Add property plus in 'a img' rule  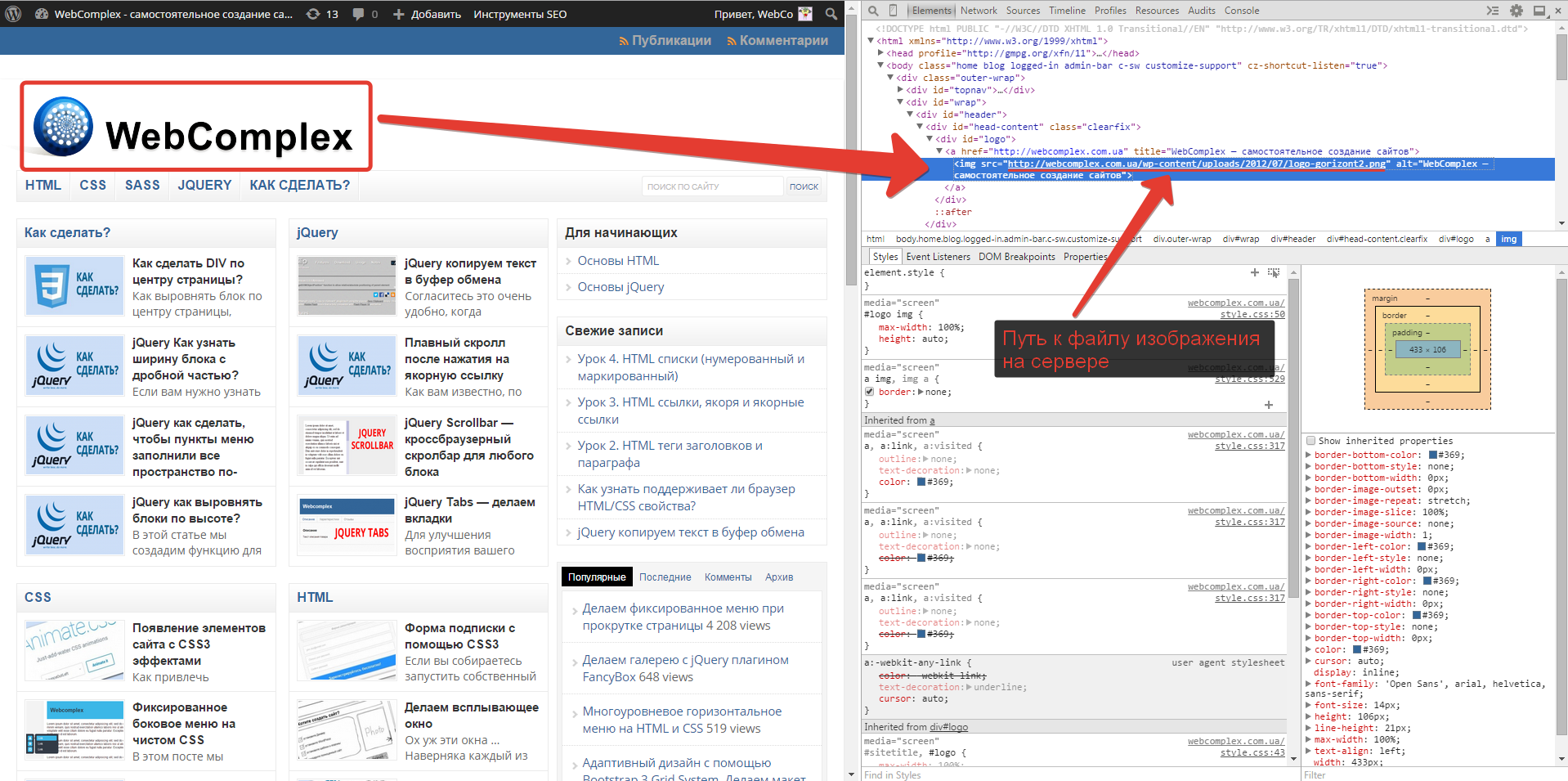tap(1269, 405)
